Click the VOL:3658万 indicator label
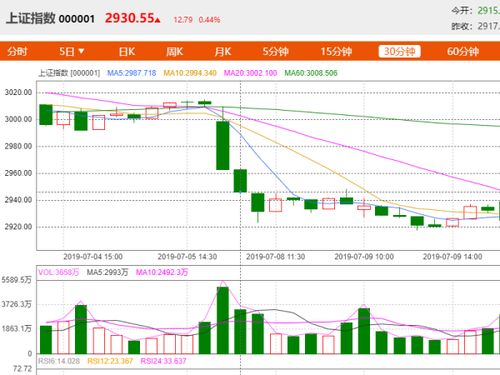The width and height of the screenshot is (500, 375). [58, 272]
